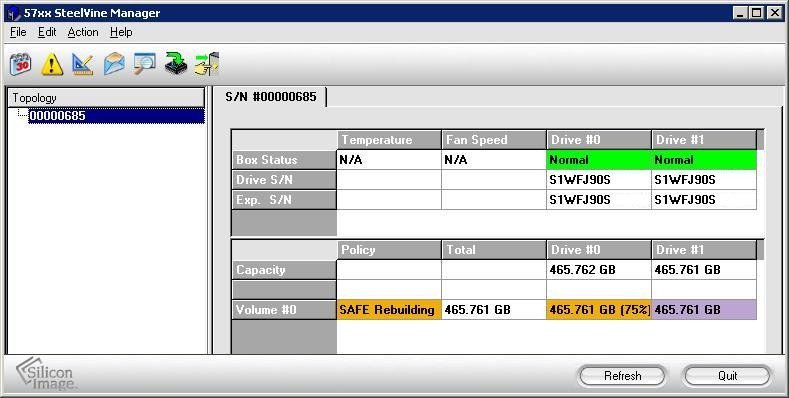
Task: Open the calendar scheduler toolbar icon
Action: point(21,64)
